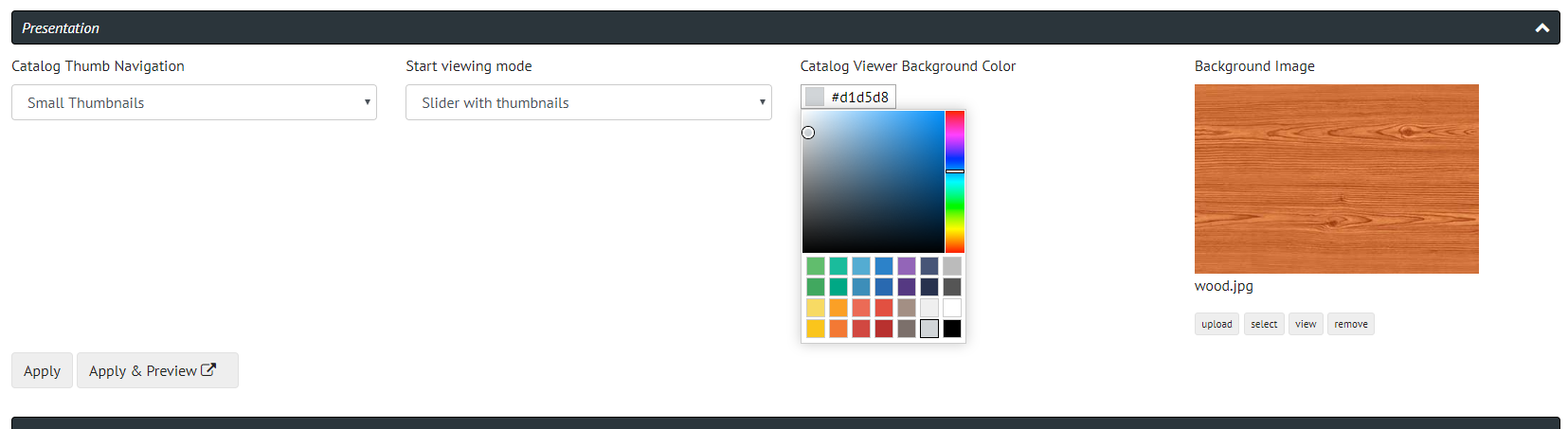1568x429 pixels.
Task: Select the black palette swatch
Action: [x=952, y=329]
